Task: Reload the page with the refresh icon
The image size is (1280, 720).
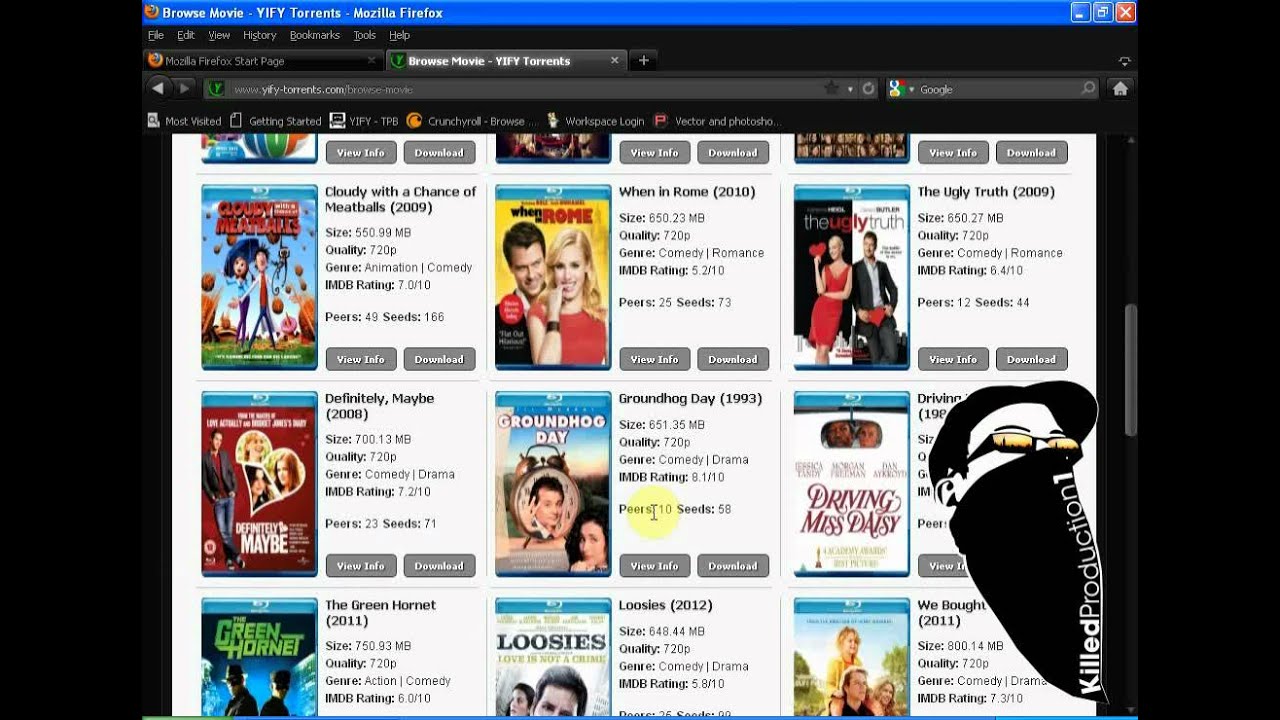Action: (868, 89)
